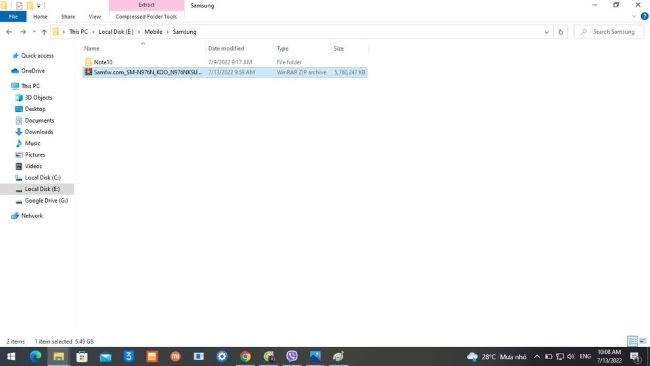The image size is (650, 366).
Task: Open volume control in system tray
Action: tap(571, 356)
